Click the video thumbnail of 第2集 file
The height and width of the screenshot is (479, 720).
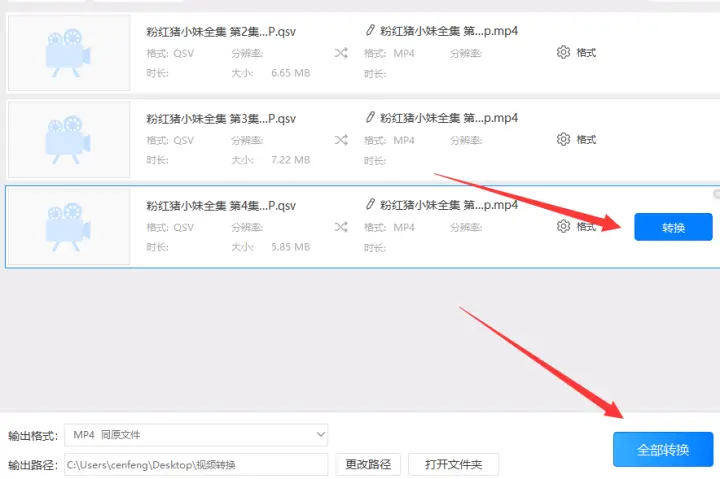69,52
